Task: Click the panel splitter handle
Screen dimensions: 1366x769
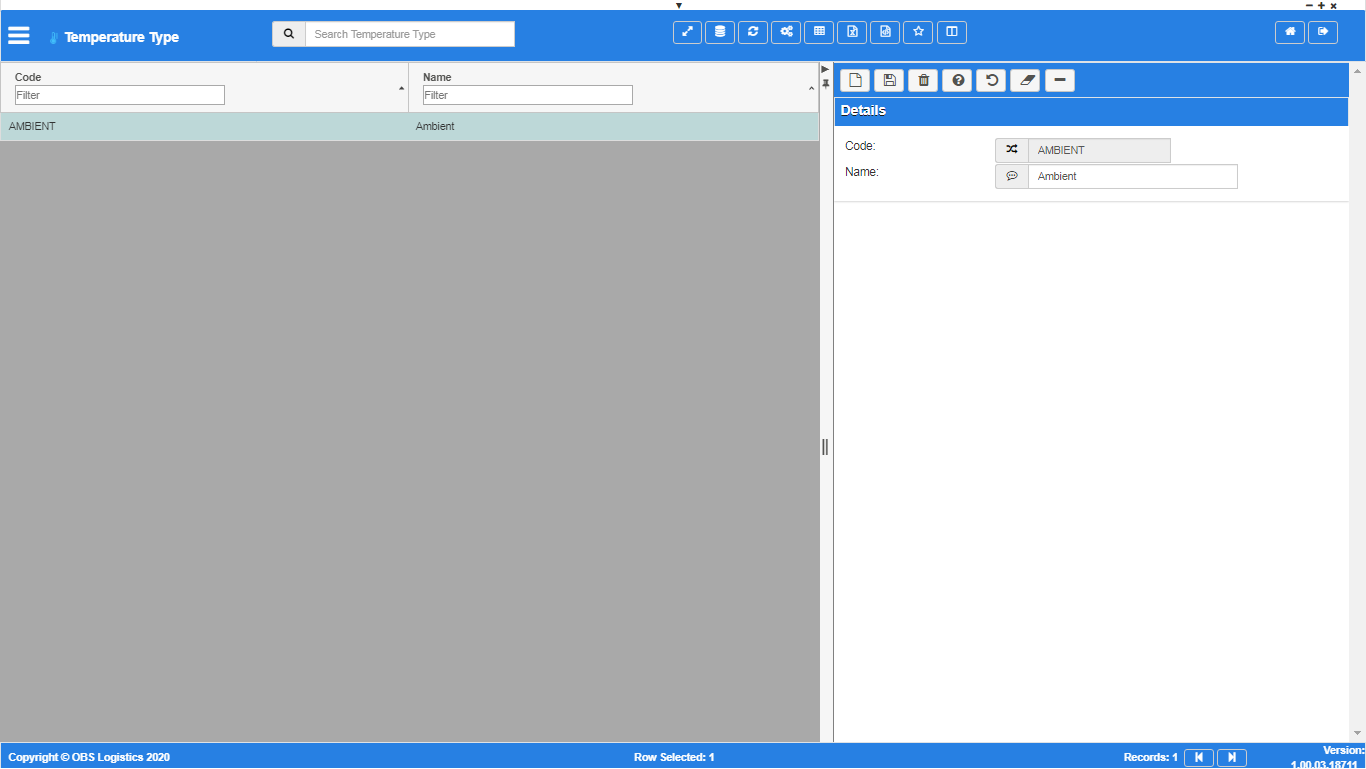Action: tap(825, 446)
